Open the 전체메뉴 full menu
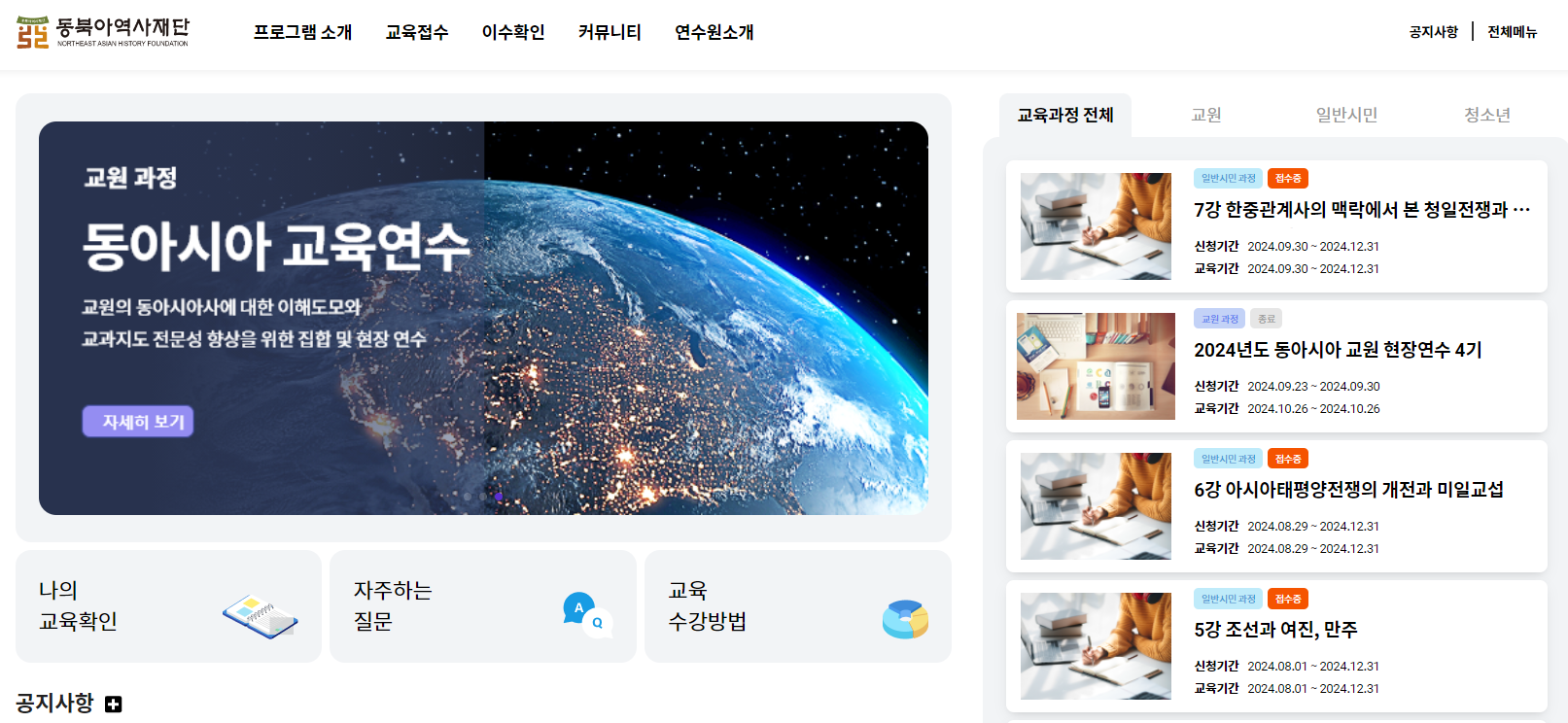This screenshot has width=1568, height=723. pyautogui.click(x=1513, y=32)
